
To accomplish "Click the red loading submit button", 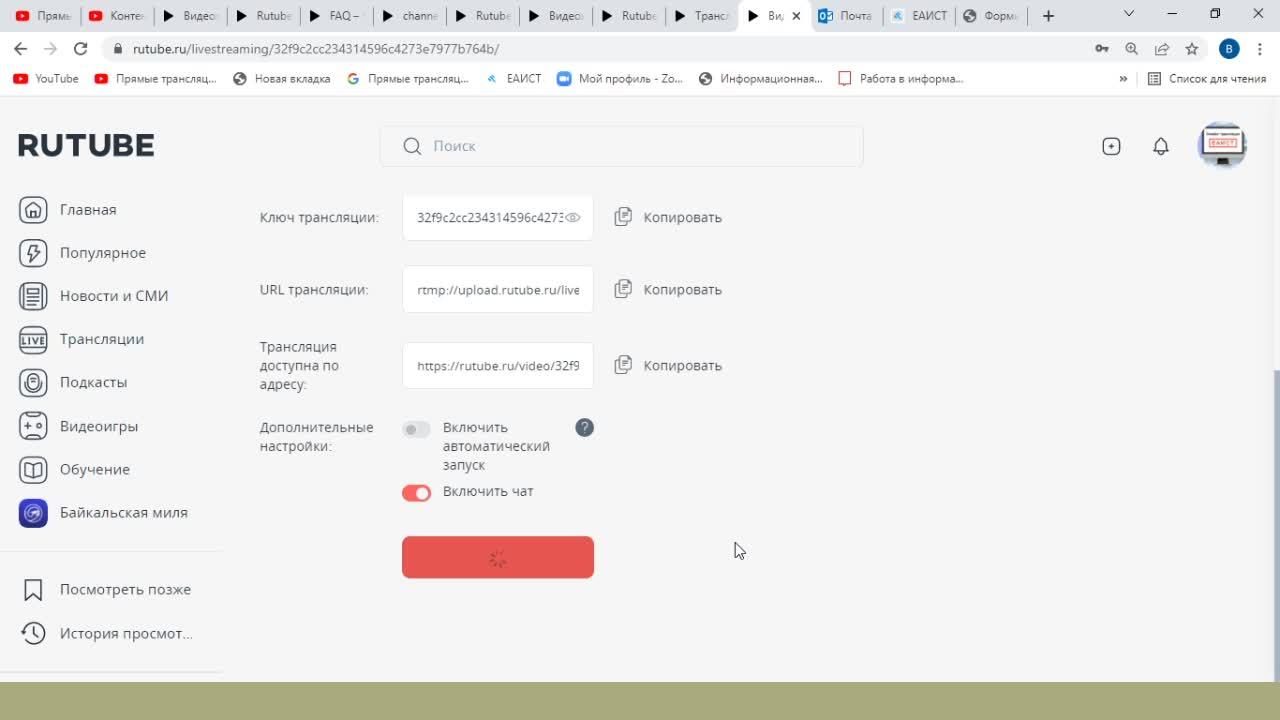I will click(498, 557).
